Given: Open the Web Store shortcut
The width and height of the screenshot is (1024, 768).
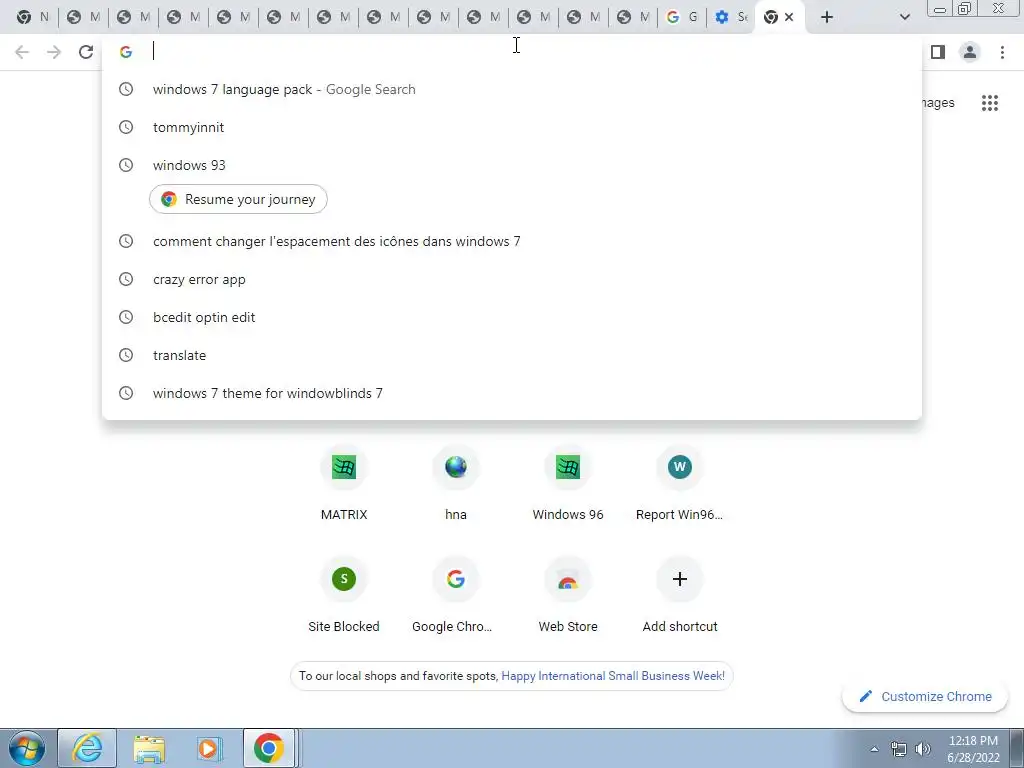Looking at the screenshot, I should [x=568, y=596].
